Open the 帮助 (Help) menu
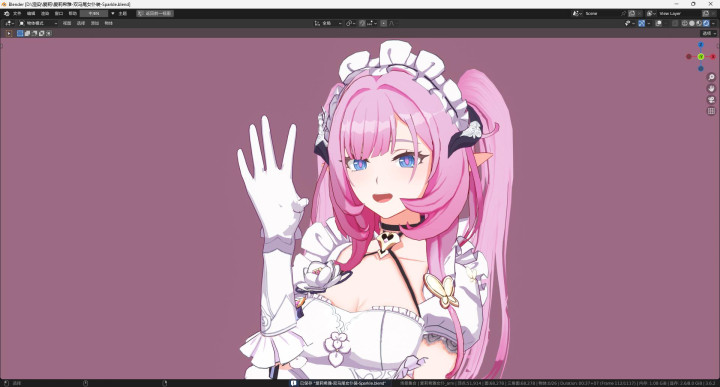This screenshot has width=720, height=387. click(x=73, y=13)
